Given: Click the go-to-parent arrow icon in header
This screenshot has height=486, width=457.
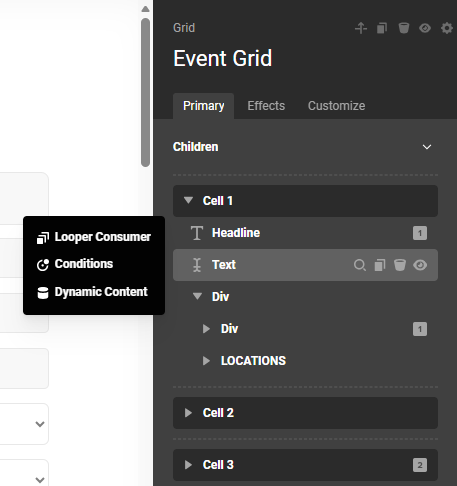Looking at the screenshot, I should pos(361,28).
